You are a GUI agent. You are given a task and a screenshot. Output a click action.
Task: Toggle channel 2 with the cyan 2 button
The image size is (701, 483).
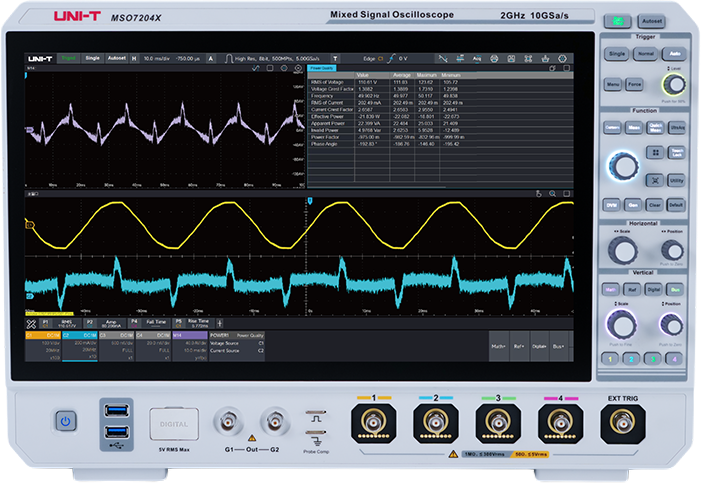click(x=631, y=359)
